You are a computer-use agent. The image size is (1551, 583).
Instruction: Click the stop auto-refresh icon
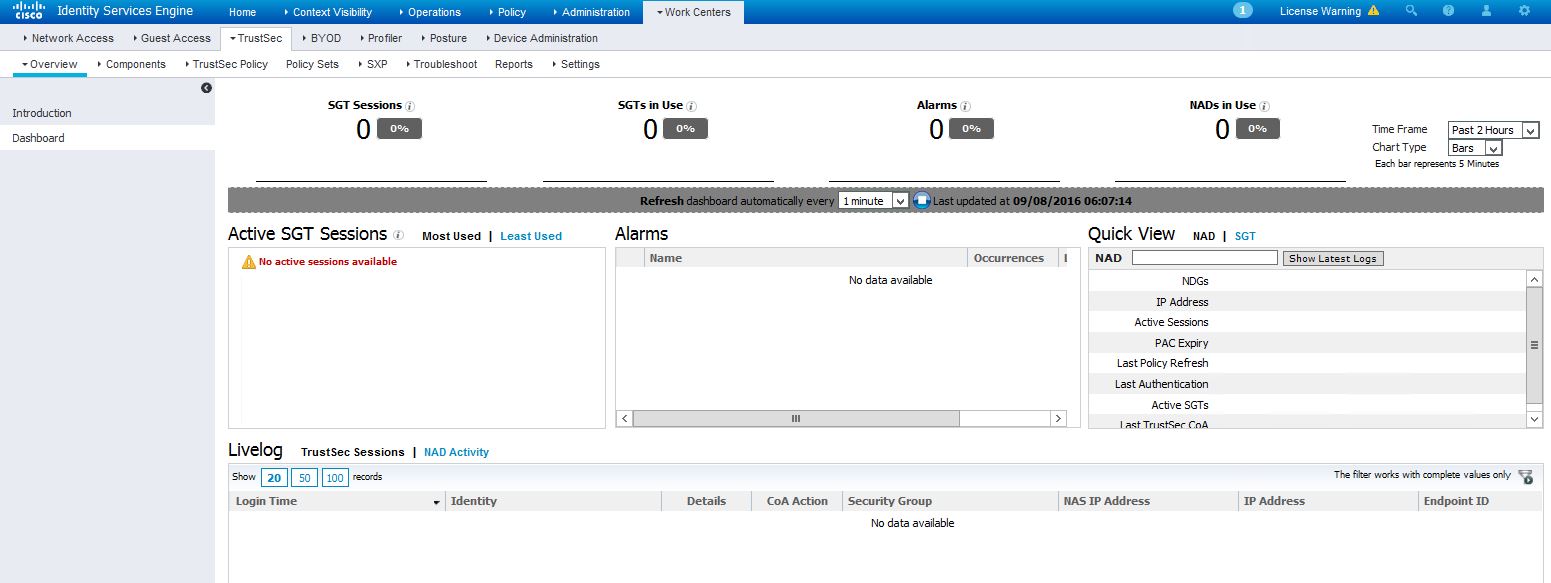point(922,201)
